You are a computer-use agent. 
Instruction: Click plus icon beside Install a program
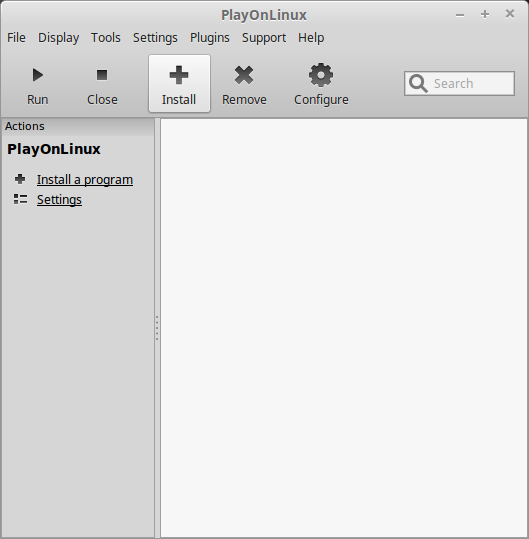point(20,179)
